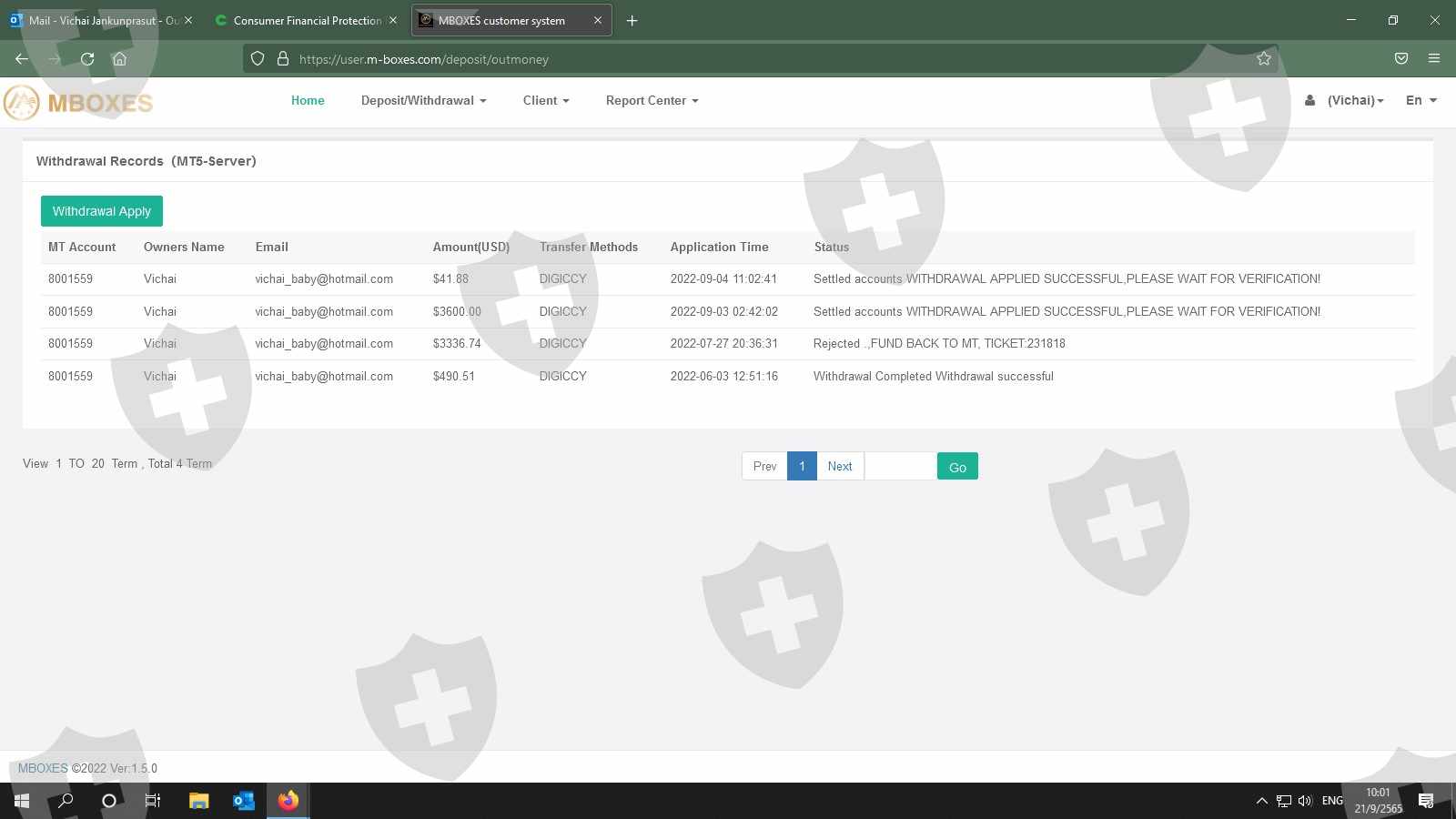Click the Withdrawal Completed status text
1456x819 pixels.
point(934,376)
